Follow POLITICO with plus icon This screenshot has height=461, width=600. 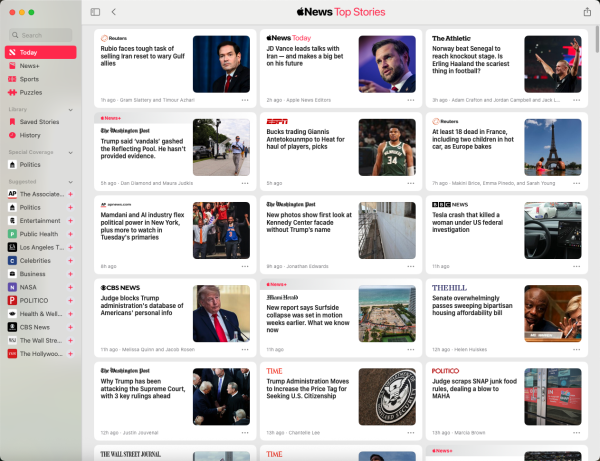point(70,301)
